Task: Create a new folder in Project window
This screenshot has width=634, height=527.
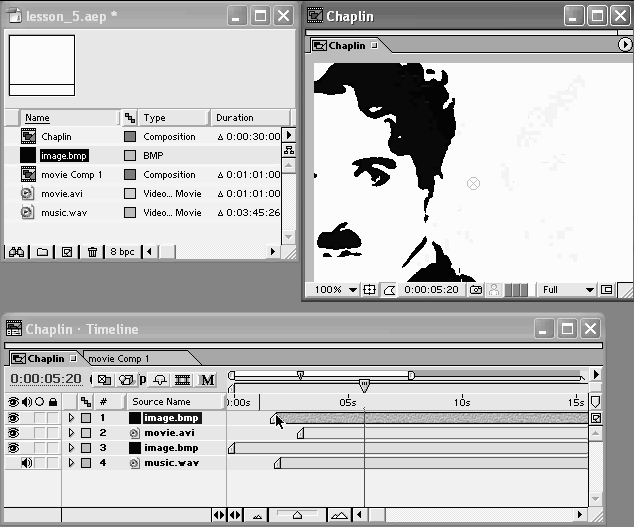Action: pos(42,252)
